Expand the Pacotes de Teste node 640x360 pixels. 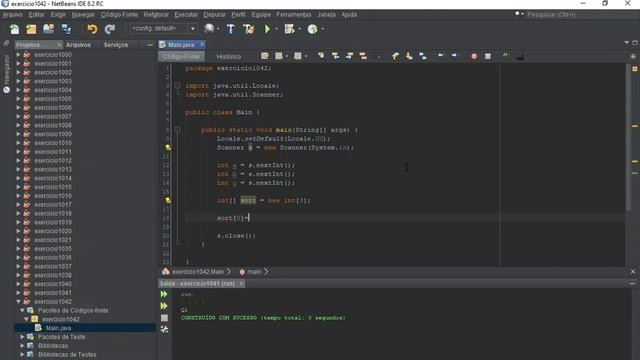(x=22, y=337)
